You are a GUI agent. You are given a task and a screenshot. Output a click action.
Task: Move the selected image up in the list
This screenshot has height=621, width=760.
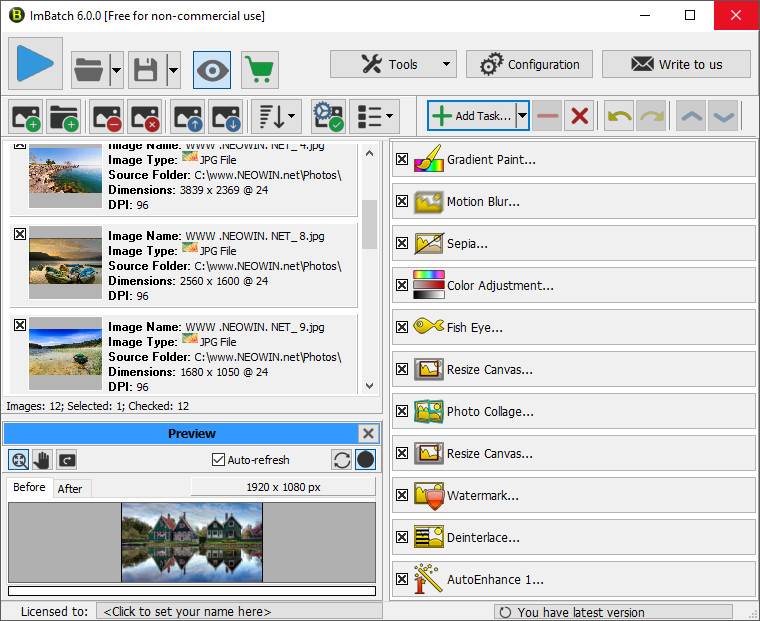[x=188, y=116]
